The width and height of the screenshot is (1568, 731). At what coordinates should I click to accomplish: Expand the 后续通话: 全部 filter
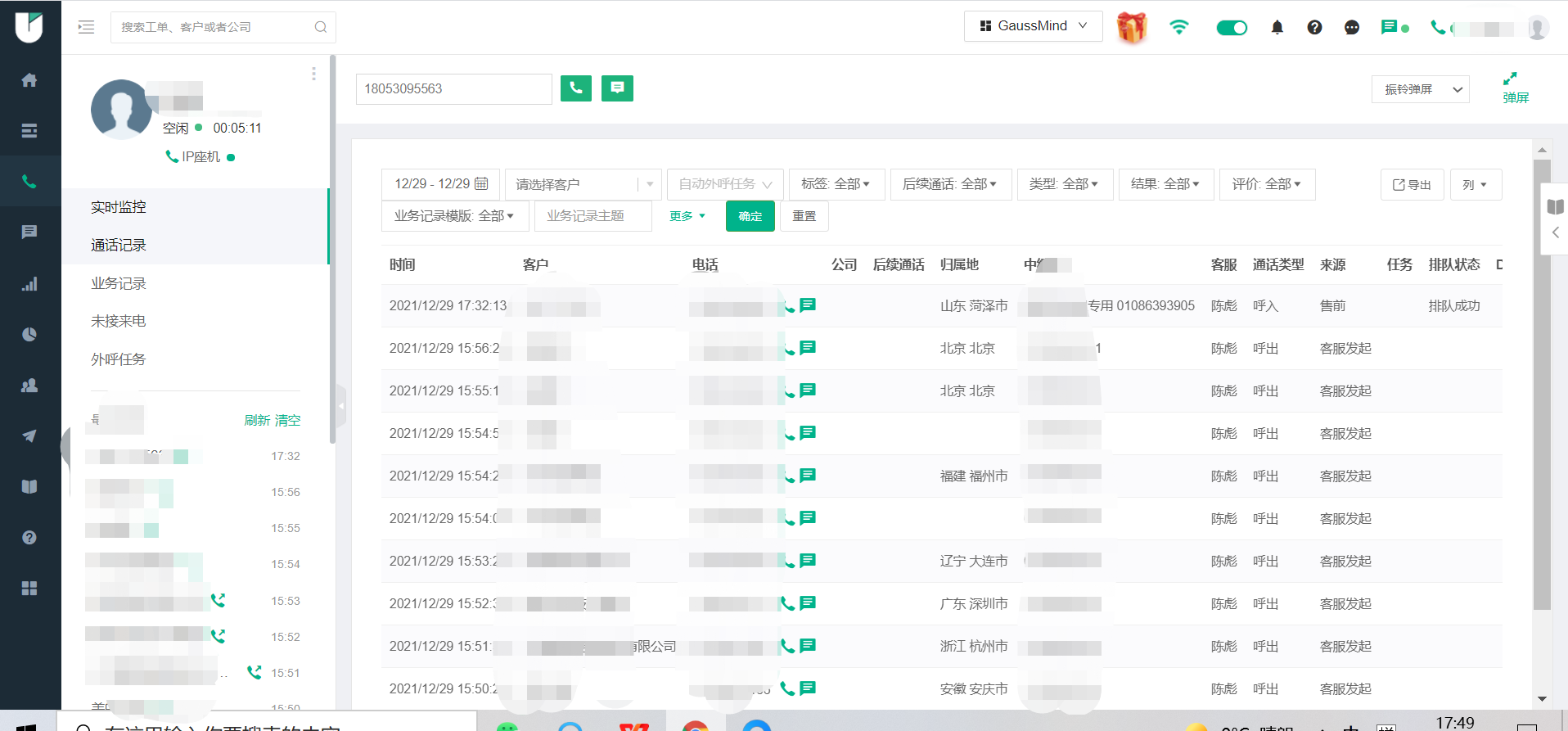point(951,184)
